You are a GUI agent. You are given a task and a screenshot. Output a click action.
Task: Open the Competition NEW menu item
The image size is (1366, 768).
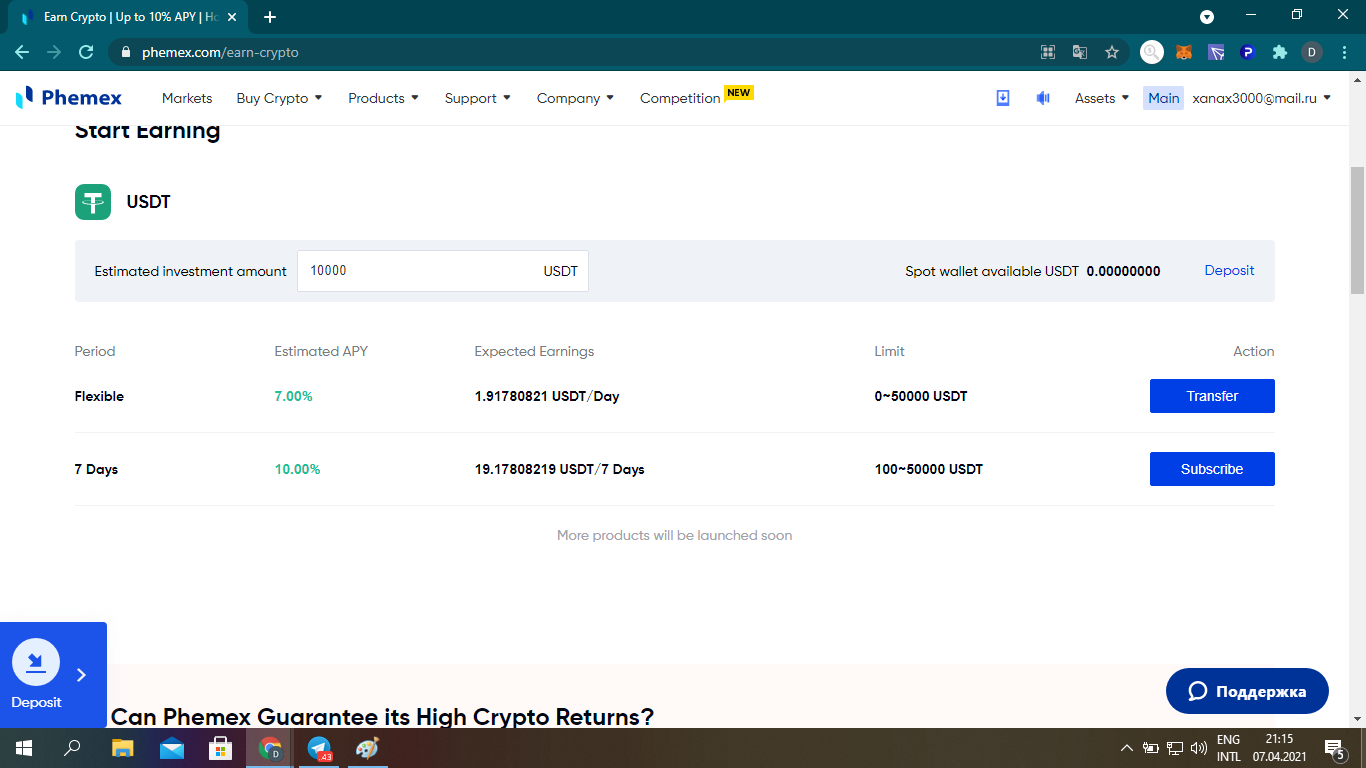click(696, 97)
